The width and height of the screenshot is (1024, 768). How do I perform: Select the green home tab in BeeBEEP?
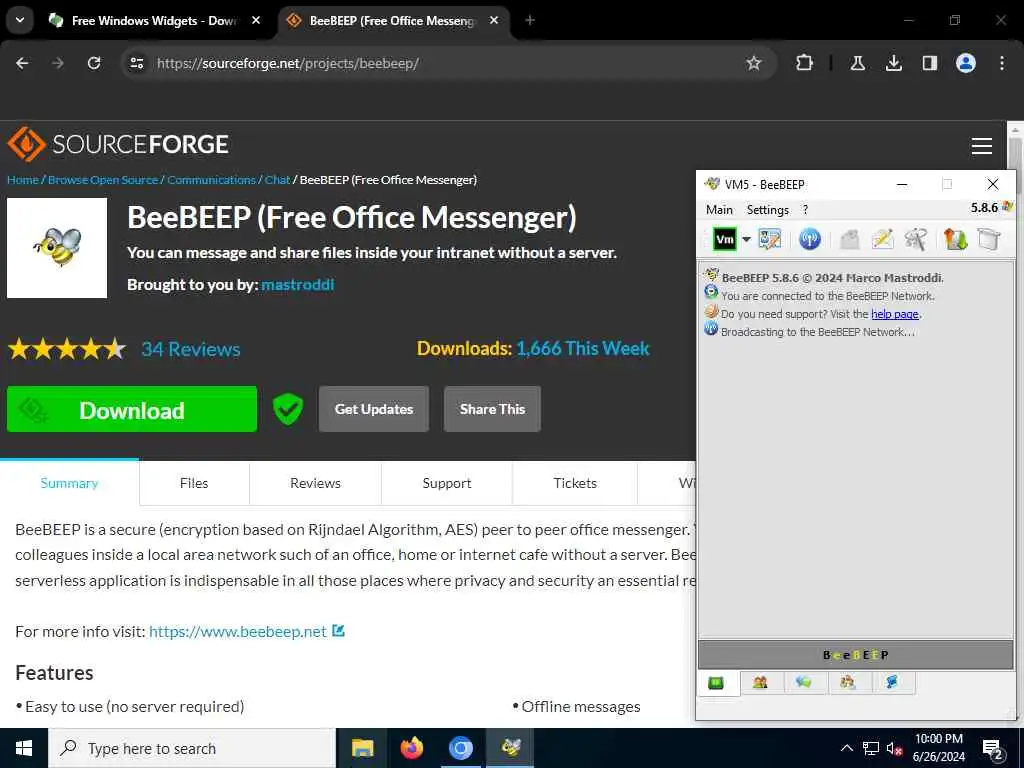point(716,683)
